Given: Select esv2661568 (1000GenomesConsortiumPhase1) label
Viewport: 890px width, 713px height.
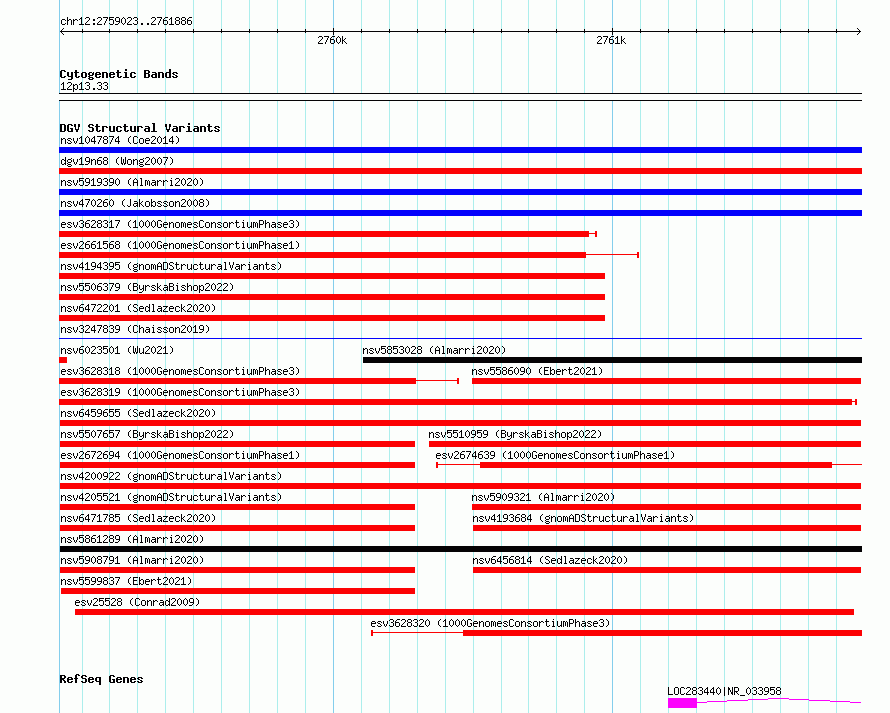Looking at the screenshot, I should pos(180,245).
